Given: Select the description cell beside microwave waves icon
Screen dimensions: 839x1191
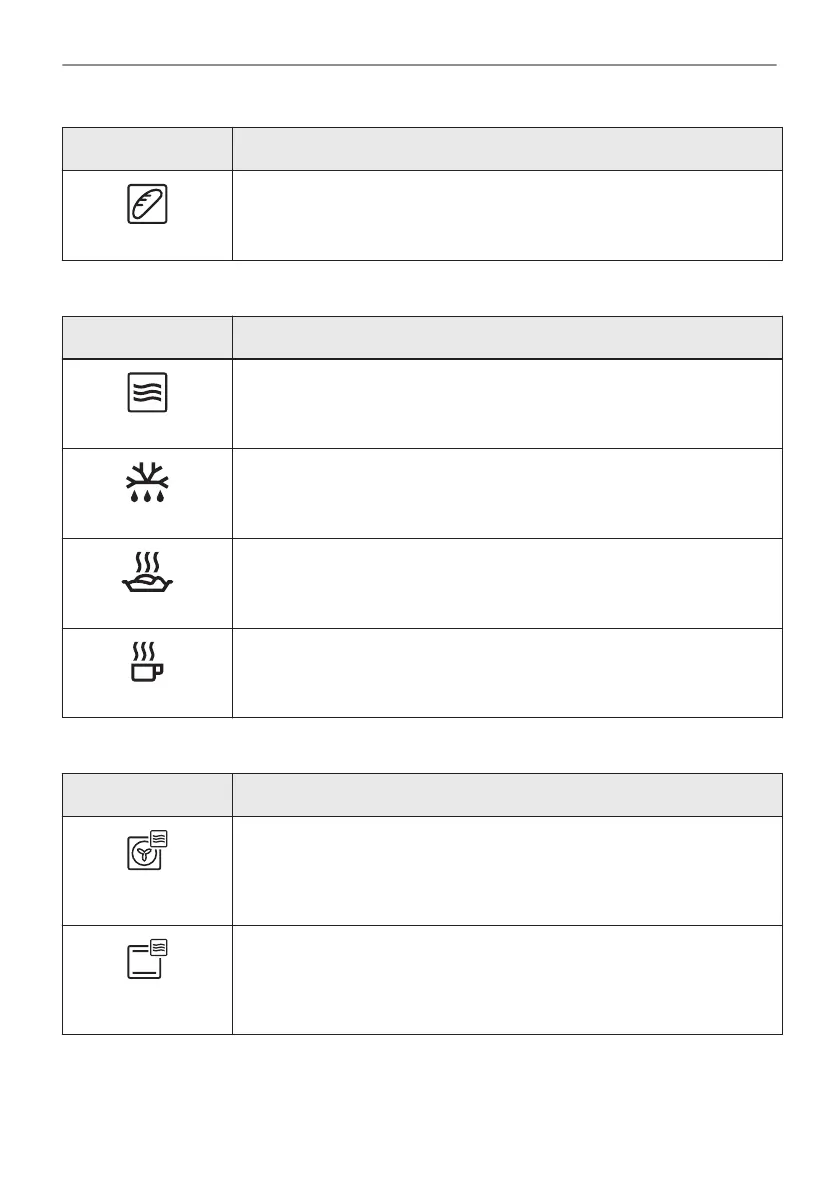Looking at the screenshot, I should click(507, 403).
